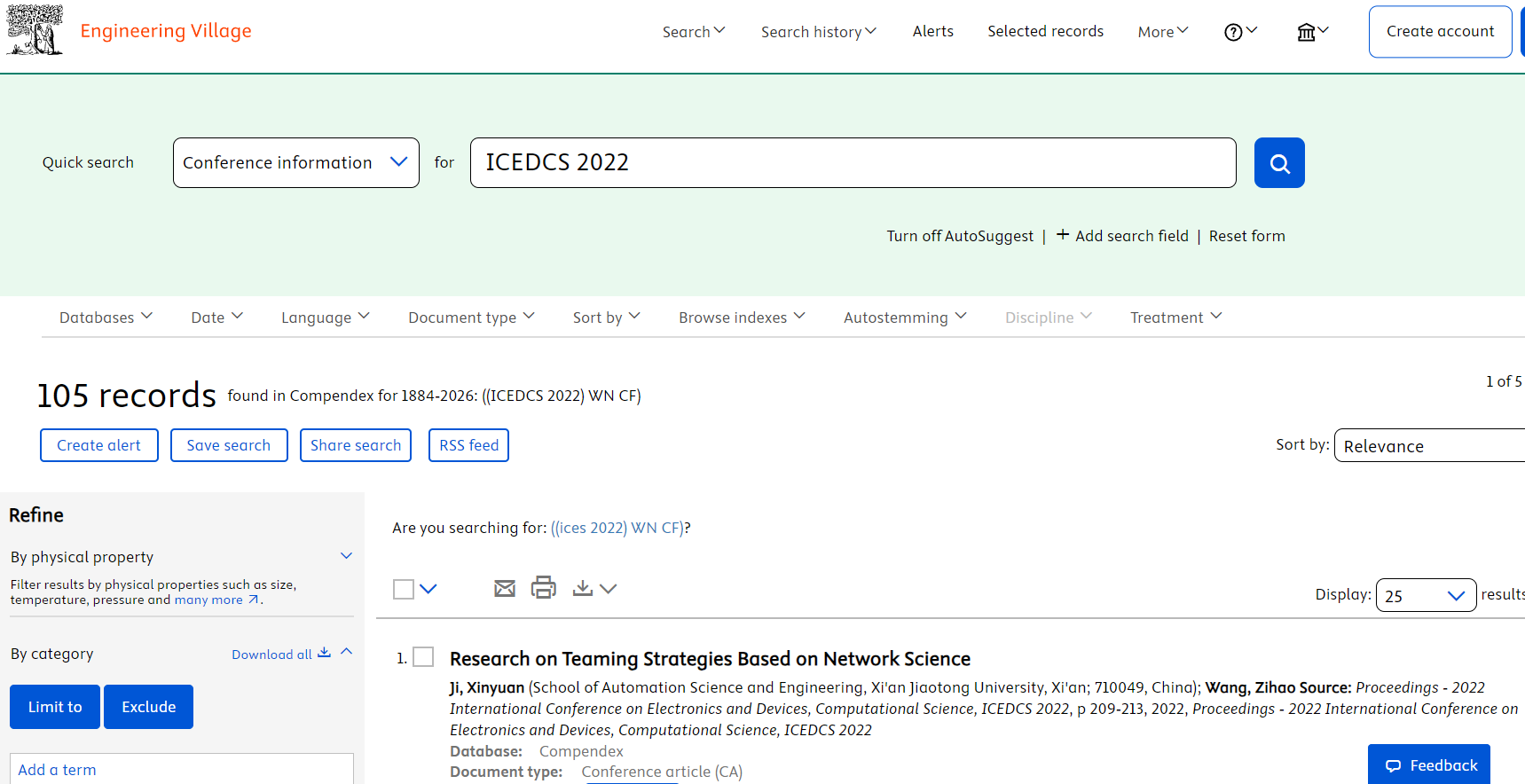Open the Display 25 results dropdown
1525x784 pixels.
click(1426, 595)
